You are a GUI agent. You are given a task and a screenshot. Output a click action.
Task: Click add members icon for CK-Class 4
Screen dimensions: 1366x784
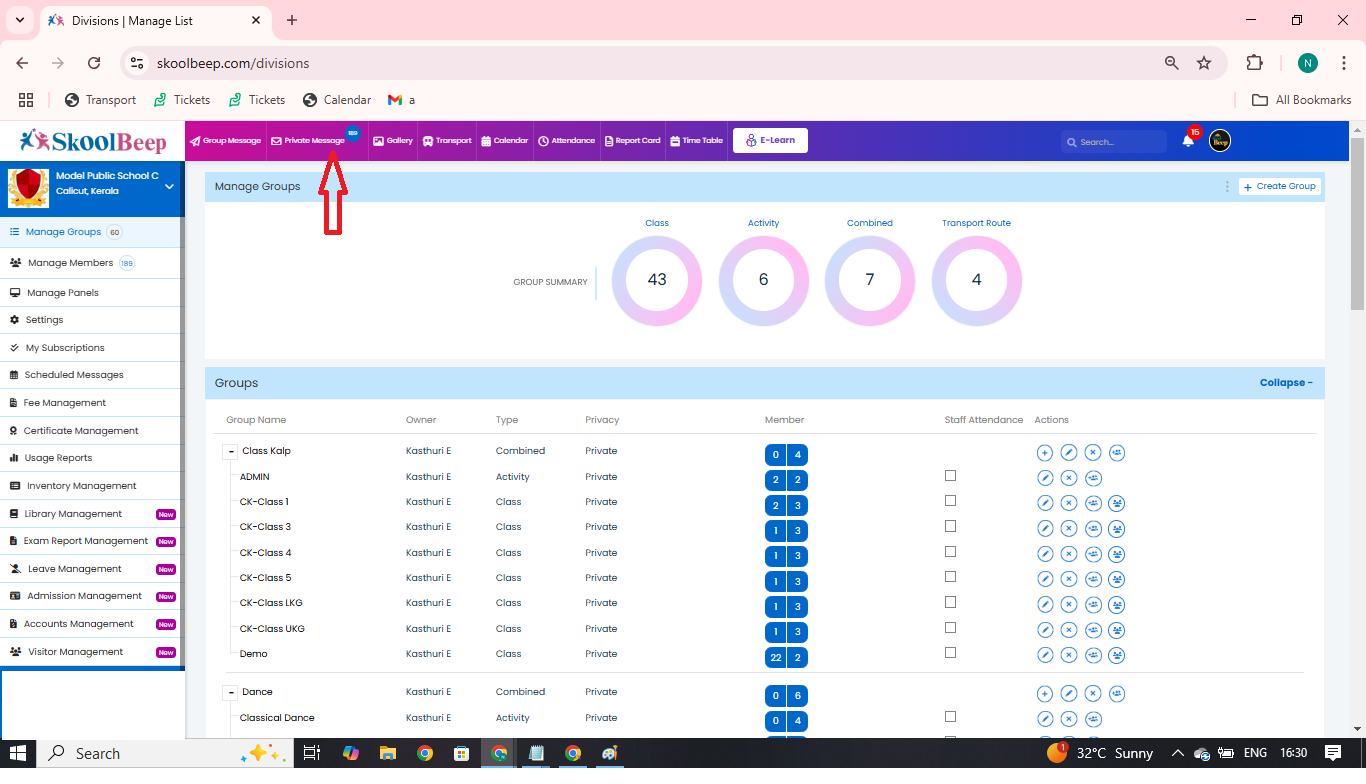click(1093, 554)
